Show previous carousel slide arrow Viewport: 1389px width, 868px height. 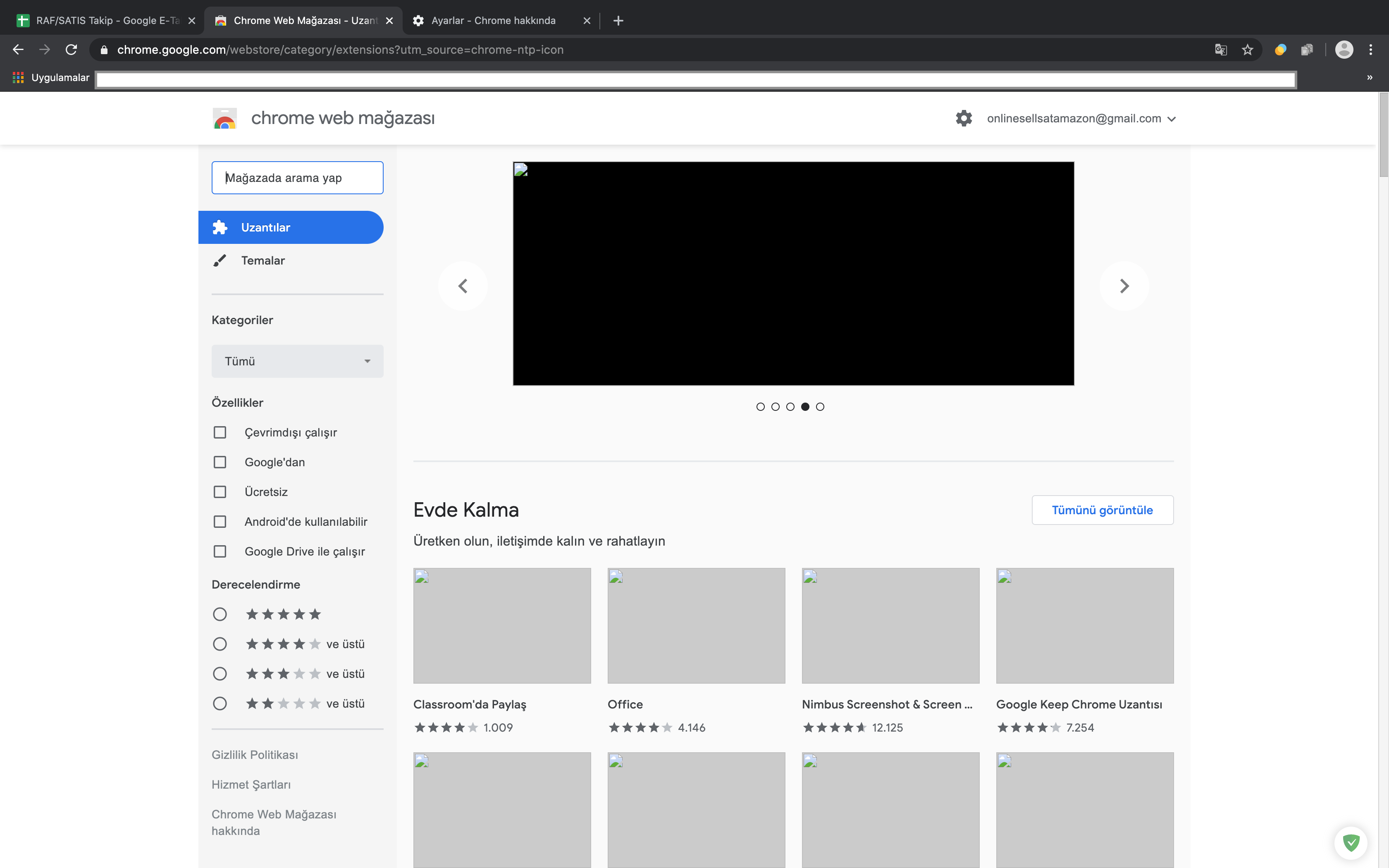pos(463,286)
